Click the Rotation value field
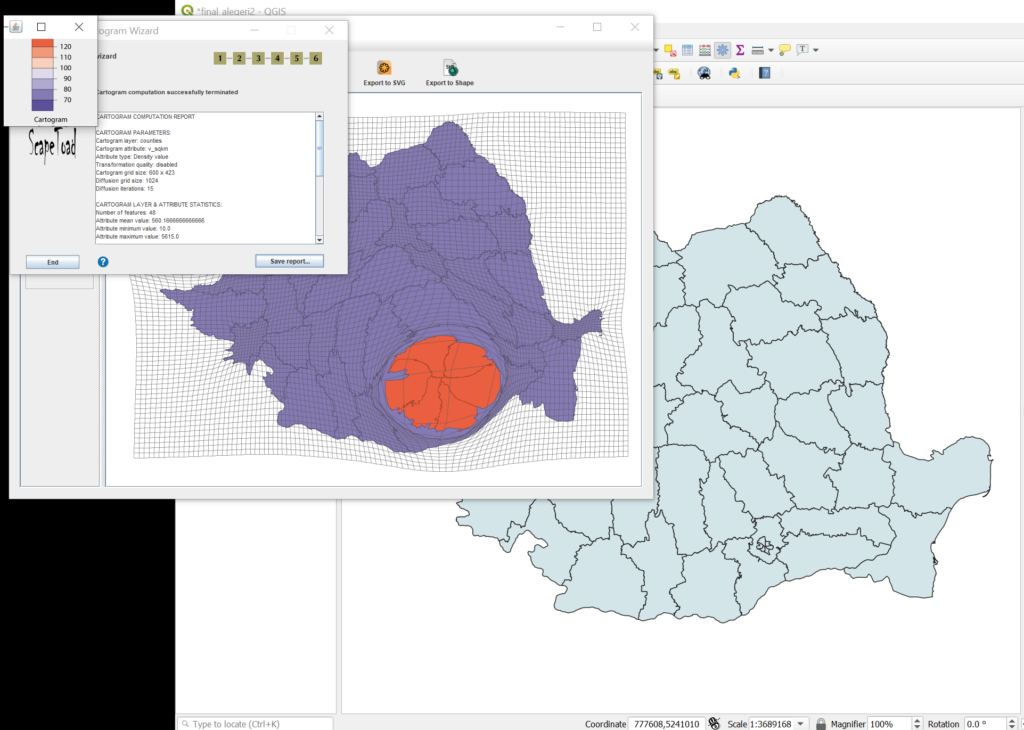 click(985, 723)
